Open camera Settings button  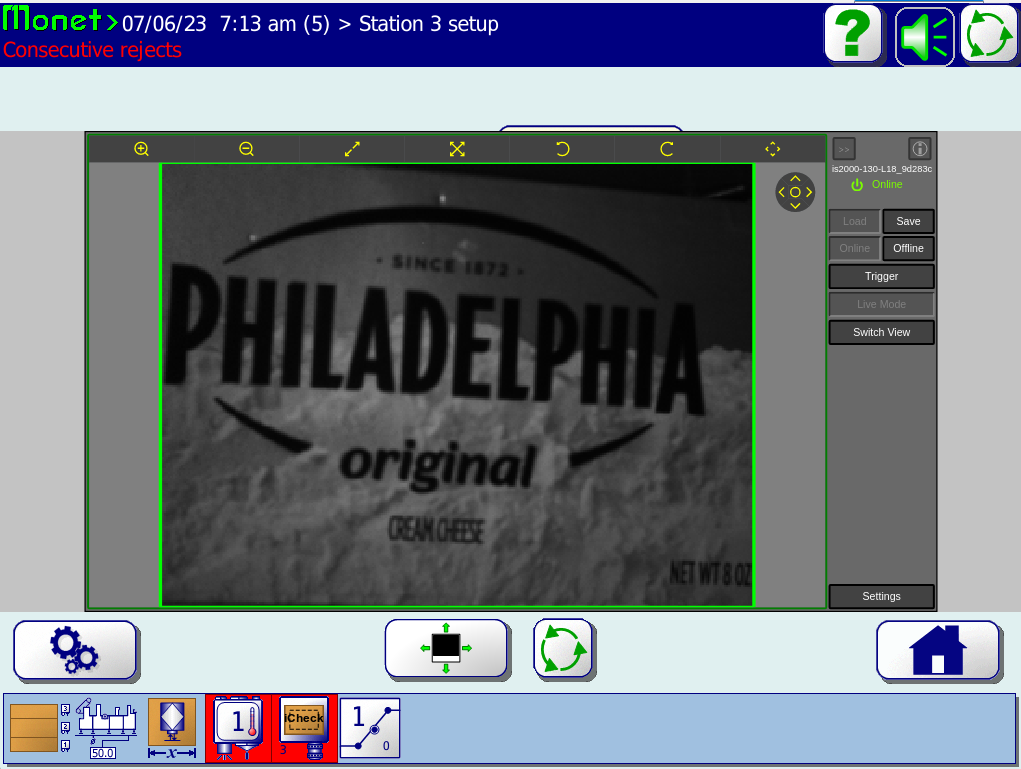pos(882,596)
